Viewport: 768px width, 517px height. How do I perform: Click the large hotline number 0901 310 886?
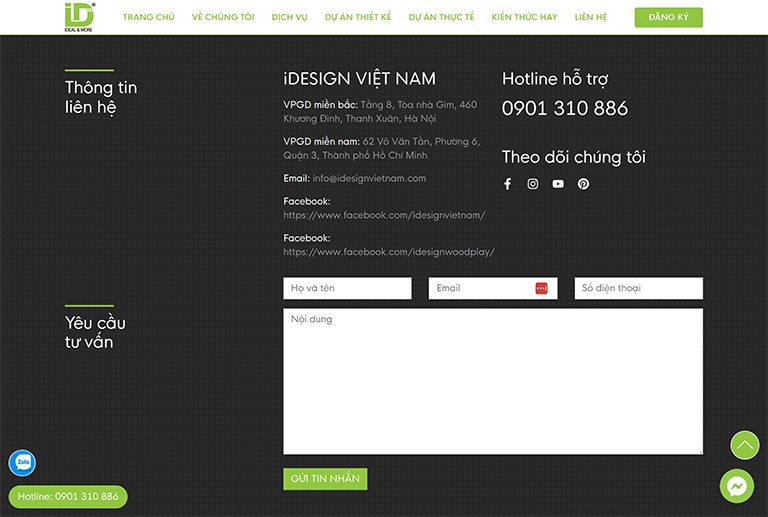click(x=565, y=108)
